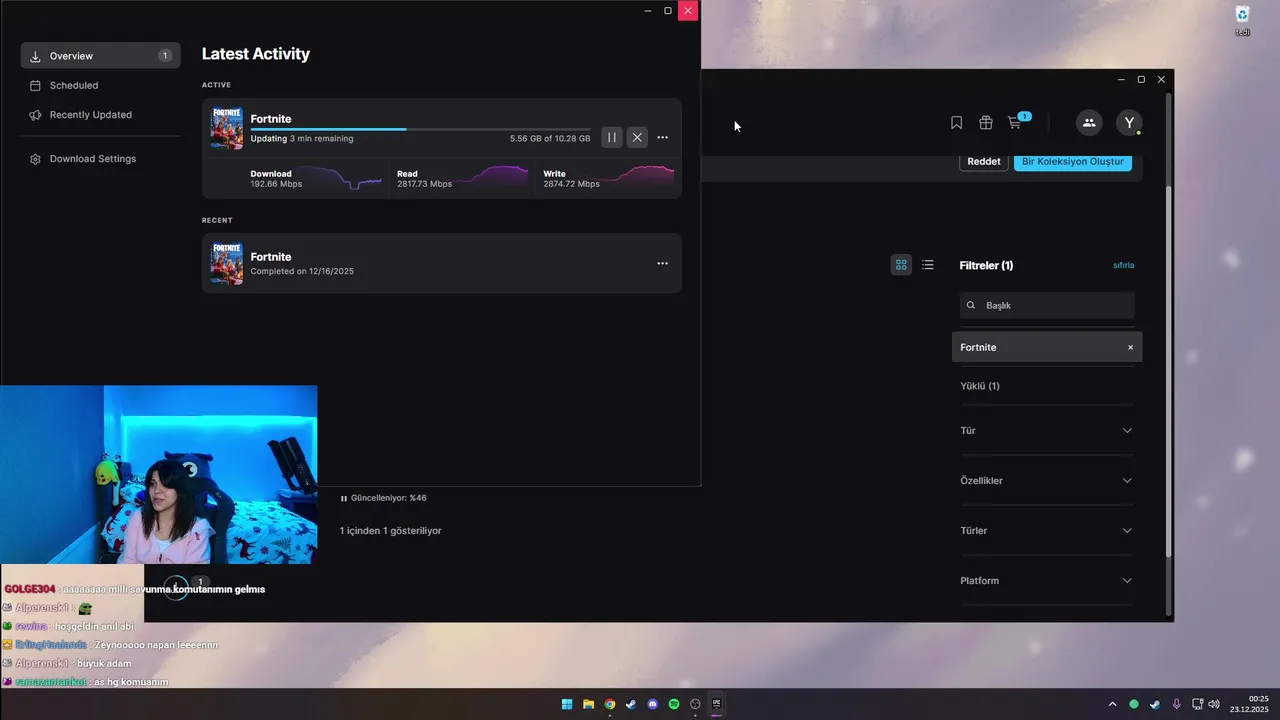Screen dimensions: 1280x720
Task: Click the Reddet button
Action: [x=984, y=162]
